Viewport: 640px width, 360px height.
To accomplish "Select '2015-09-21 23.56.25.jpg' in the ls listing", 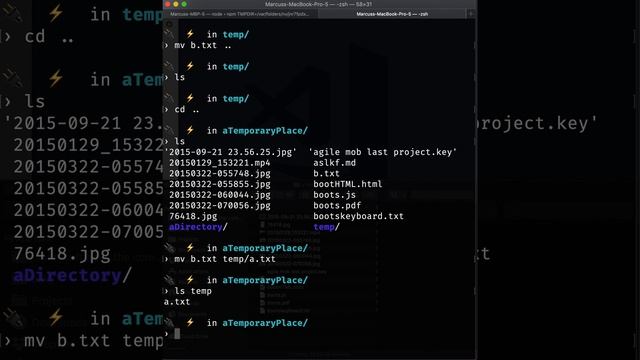I will point(231,152).
